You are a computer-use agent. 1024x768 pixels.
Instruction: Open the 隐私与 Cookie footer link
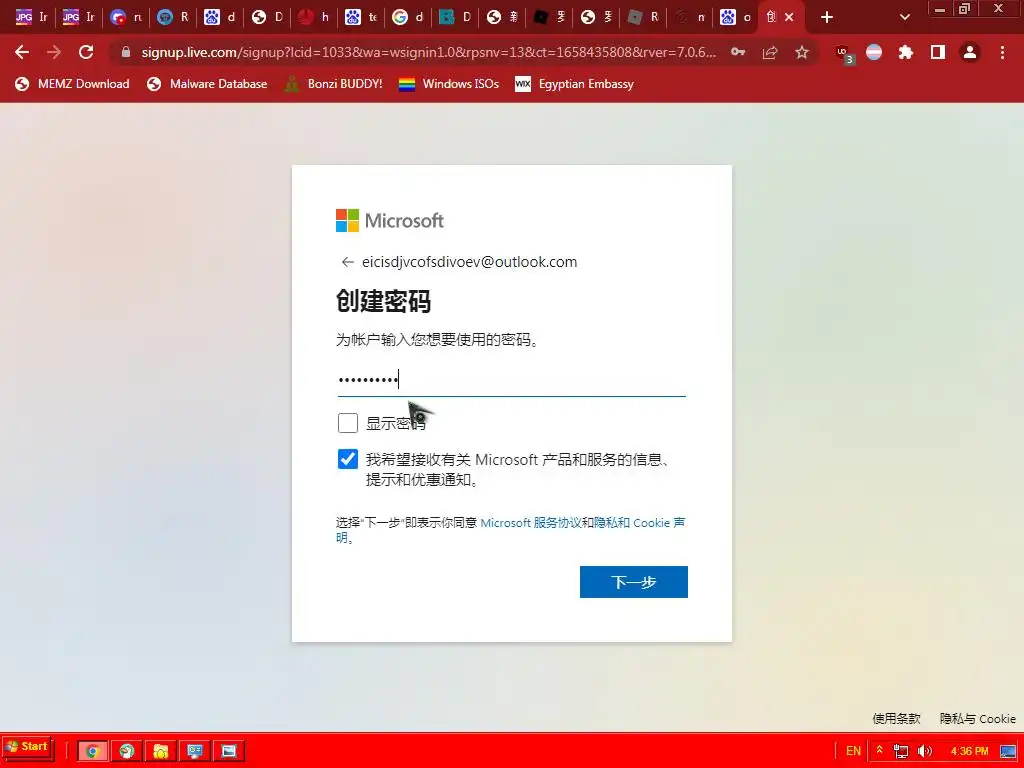tap(978, 718)
